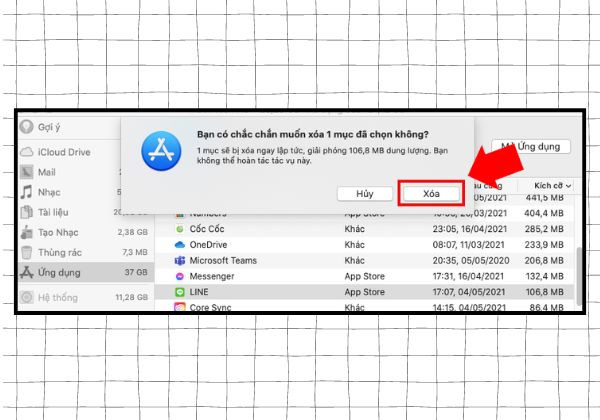Confirm deletion with the Xóa button
600x420 pixels.
(431, 194)
